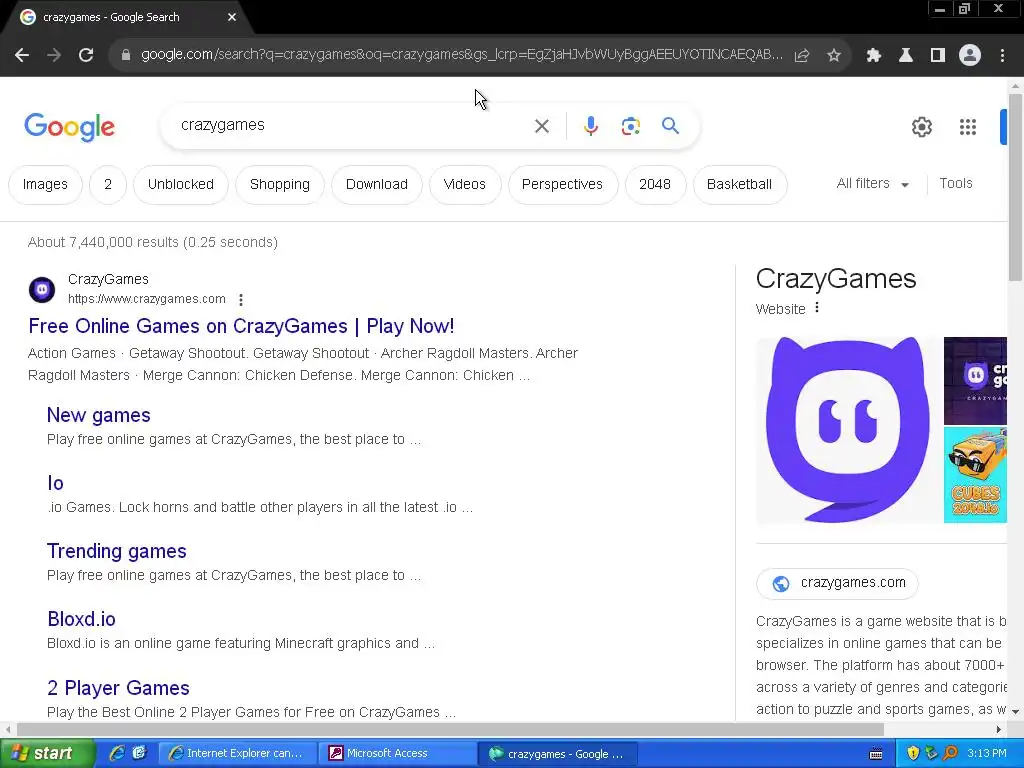
Task: Click the horizontal scrollbar thumb
Action: point(450,729)
